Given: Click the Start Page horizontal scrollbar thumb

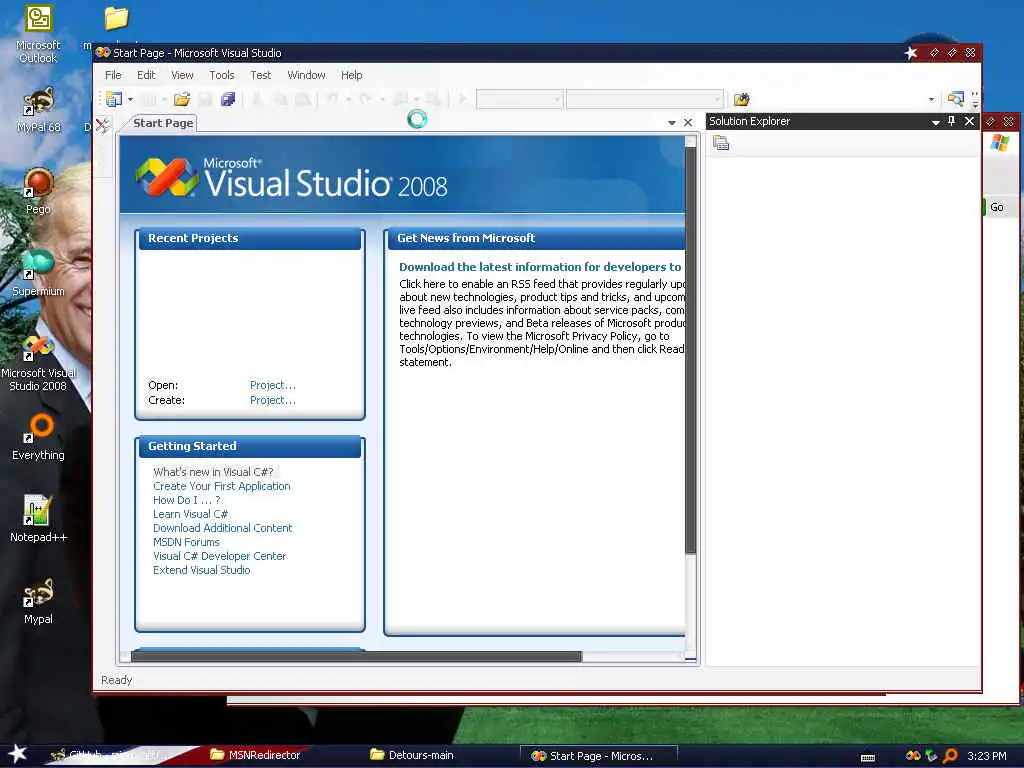Looking at the screenshot, I should 357,656.
